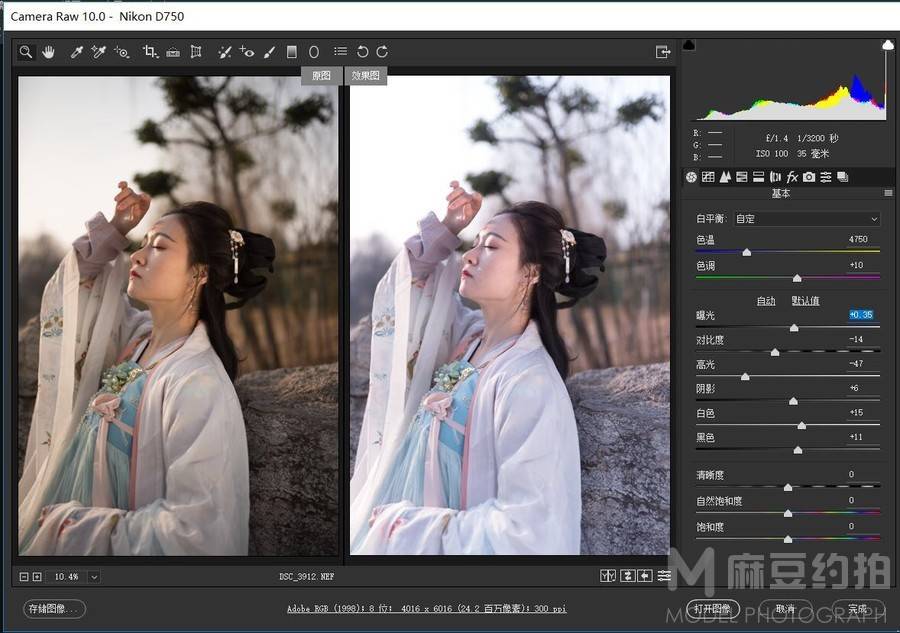This screenshot has height=633, width=900.
Task: Select the Transform tool
Action: click(196, 52)
